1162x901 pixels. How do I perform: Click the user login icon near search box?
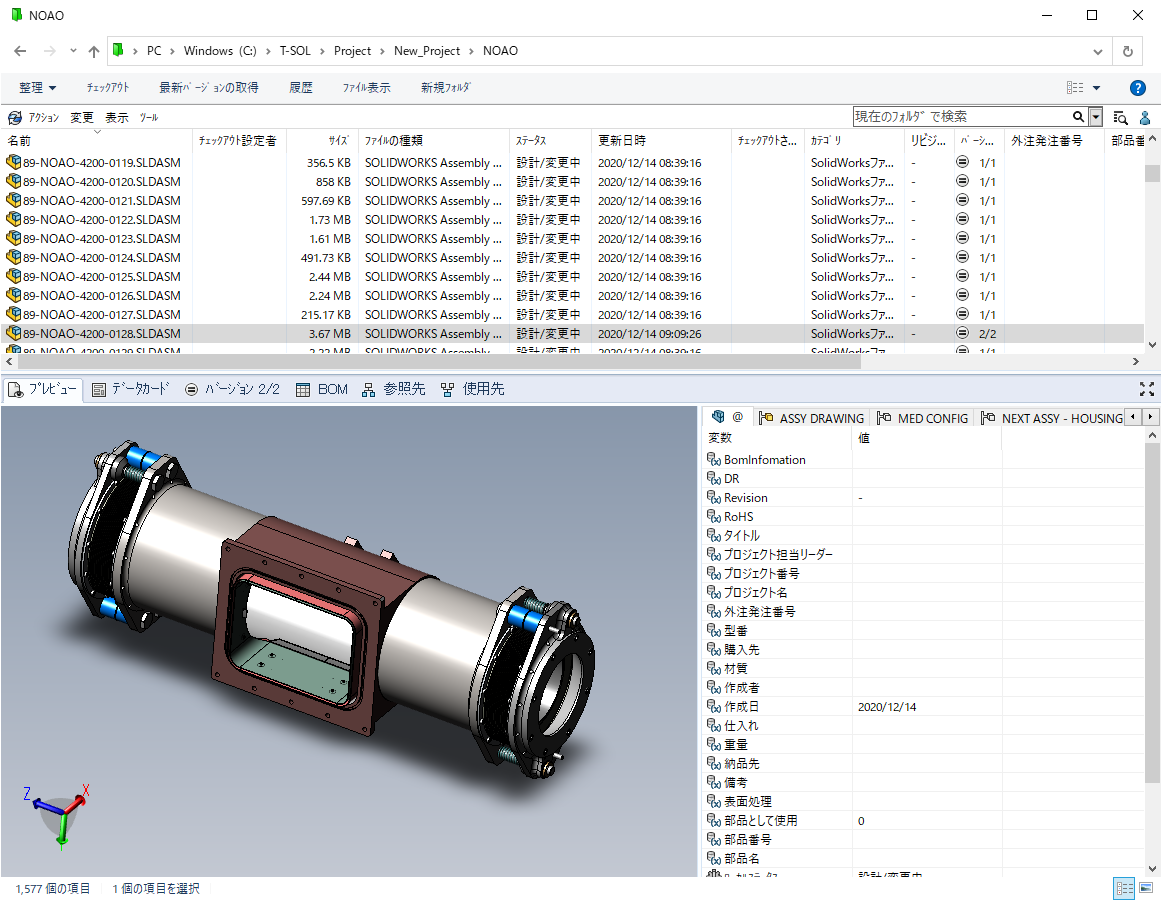(1144, 117)
